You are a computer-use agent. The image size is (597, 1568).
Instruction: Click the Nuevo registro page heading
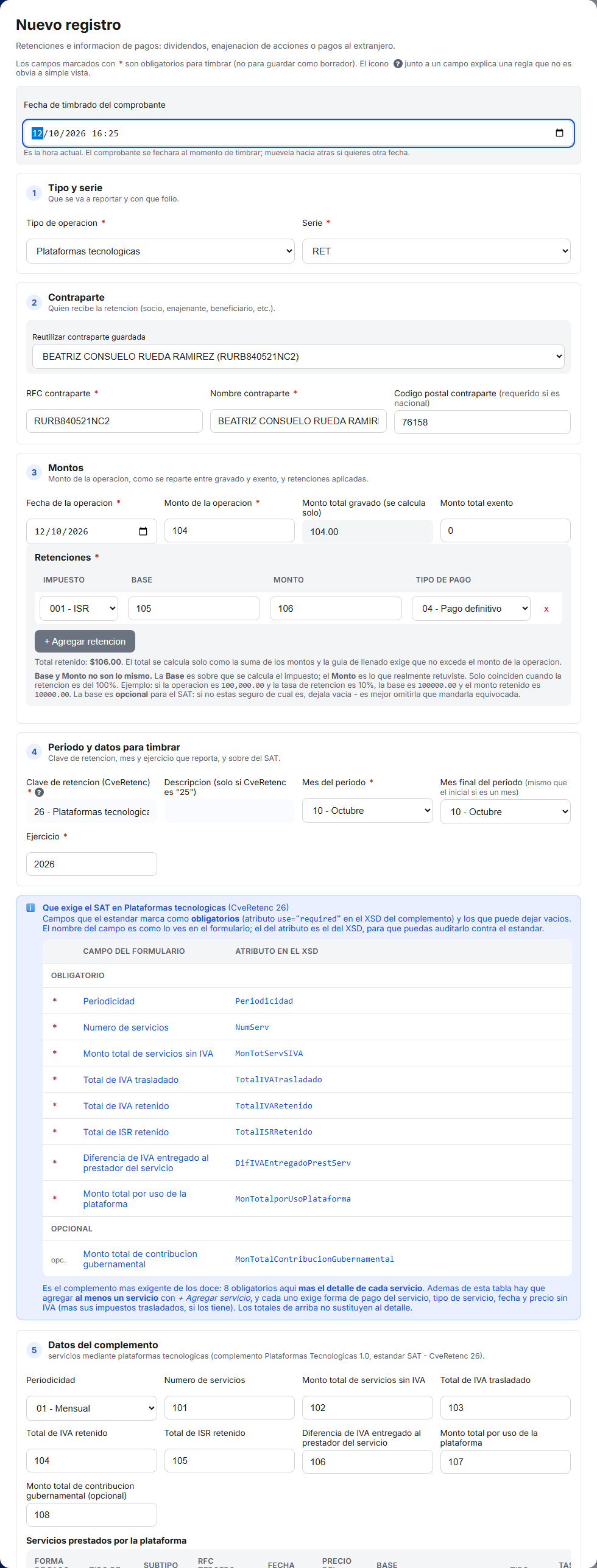point(68,25)
